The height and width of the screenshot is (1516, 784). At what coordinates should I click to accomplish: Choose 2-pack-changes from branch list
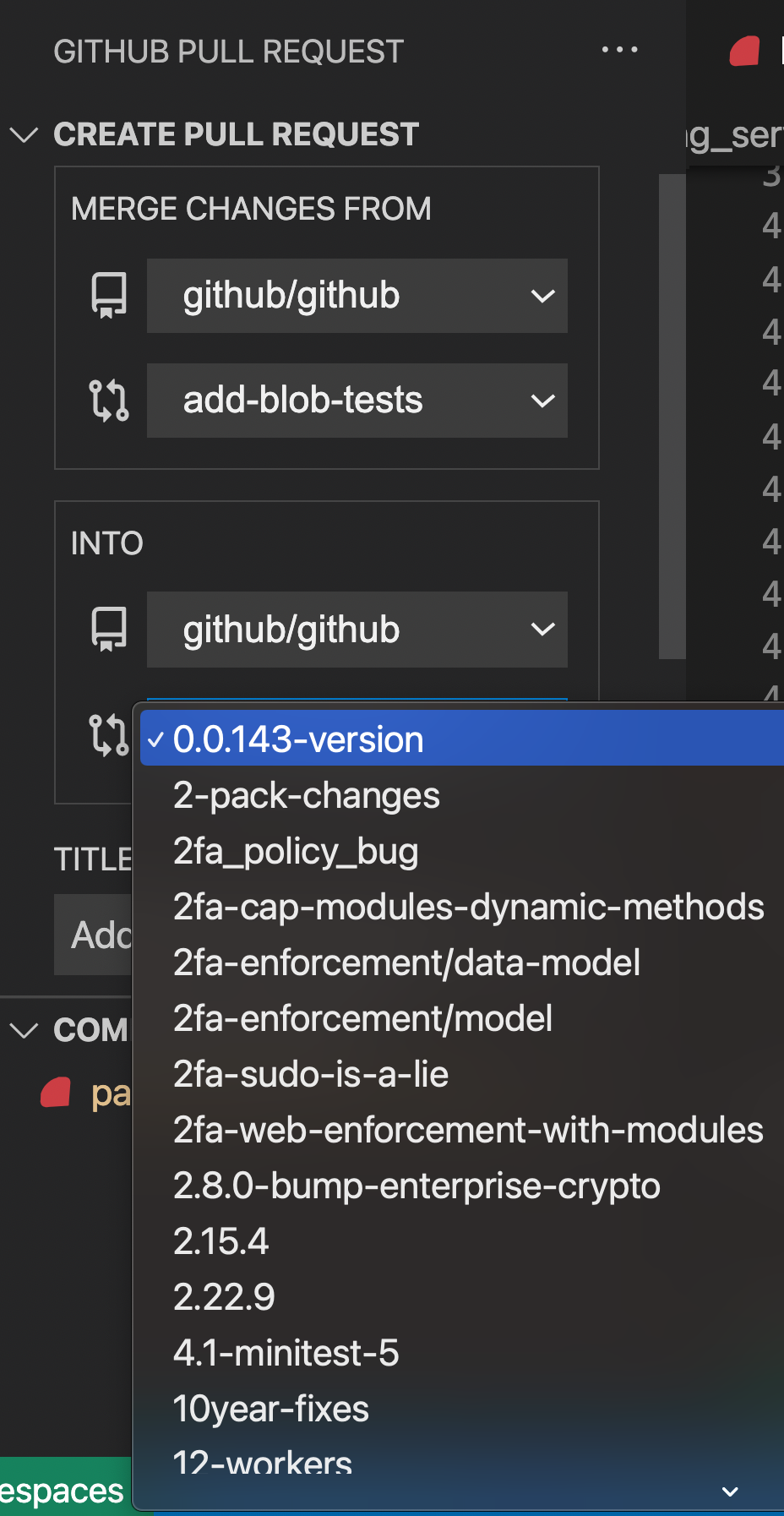tap(306, 795)
